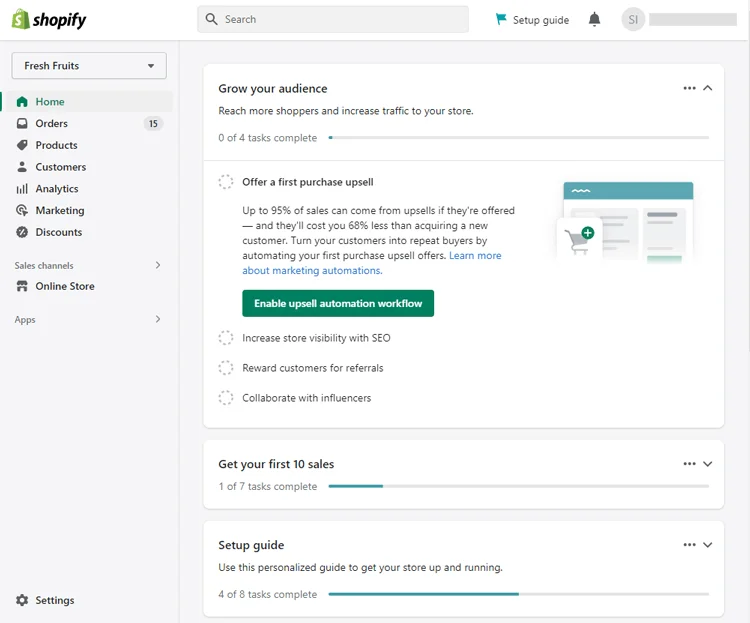Screen dimensions: 750x623
Task: Open the Fresh Fruits store dropdown
Action: 89,66
